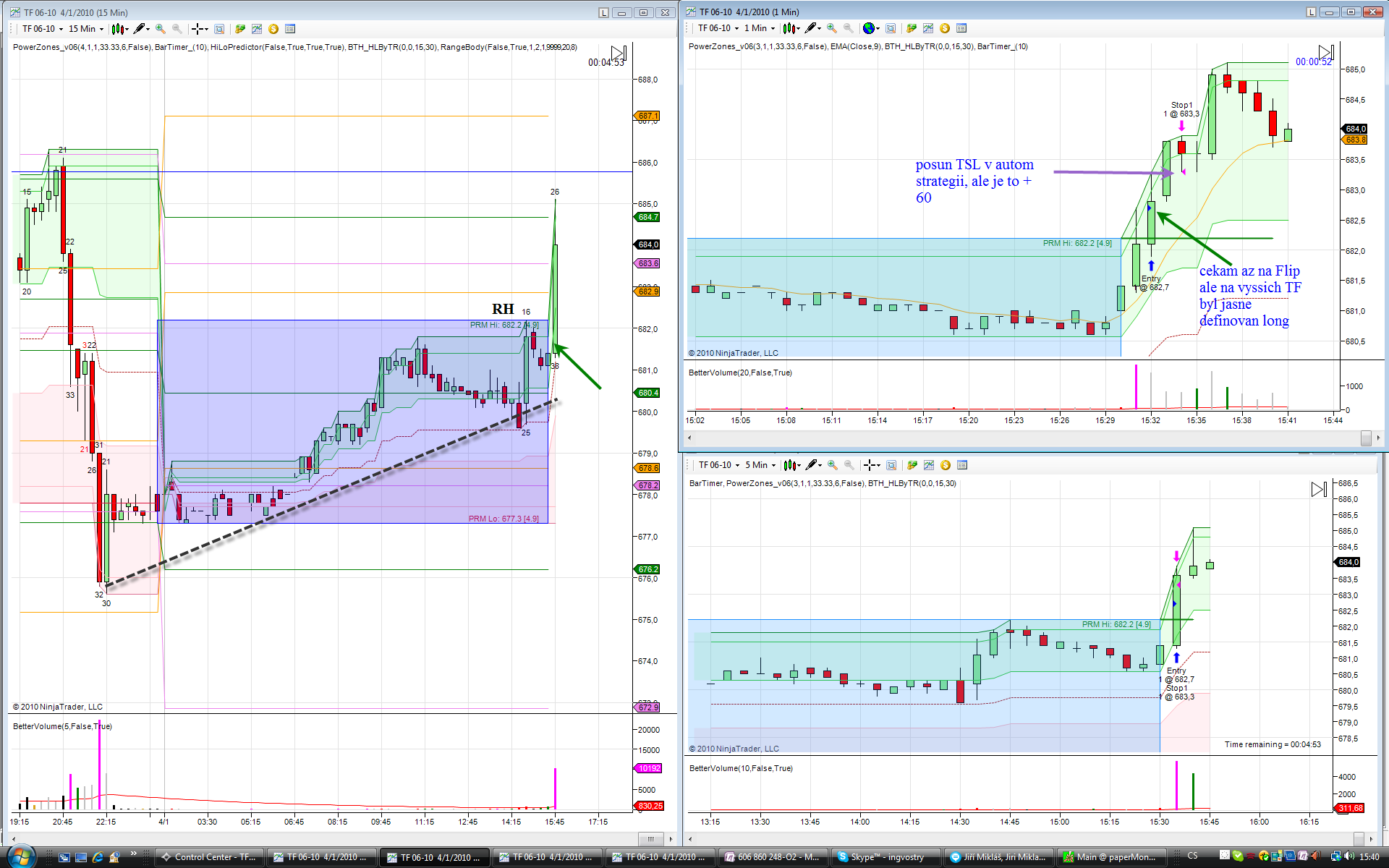1389x868 pixels.
Task: Switch to Control Center taskbar item
Action: (x=209, y=857)
